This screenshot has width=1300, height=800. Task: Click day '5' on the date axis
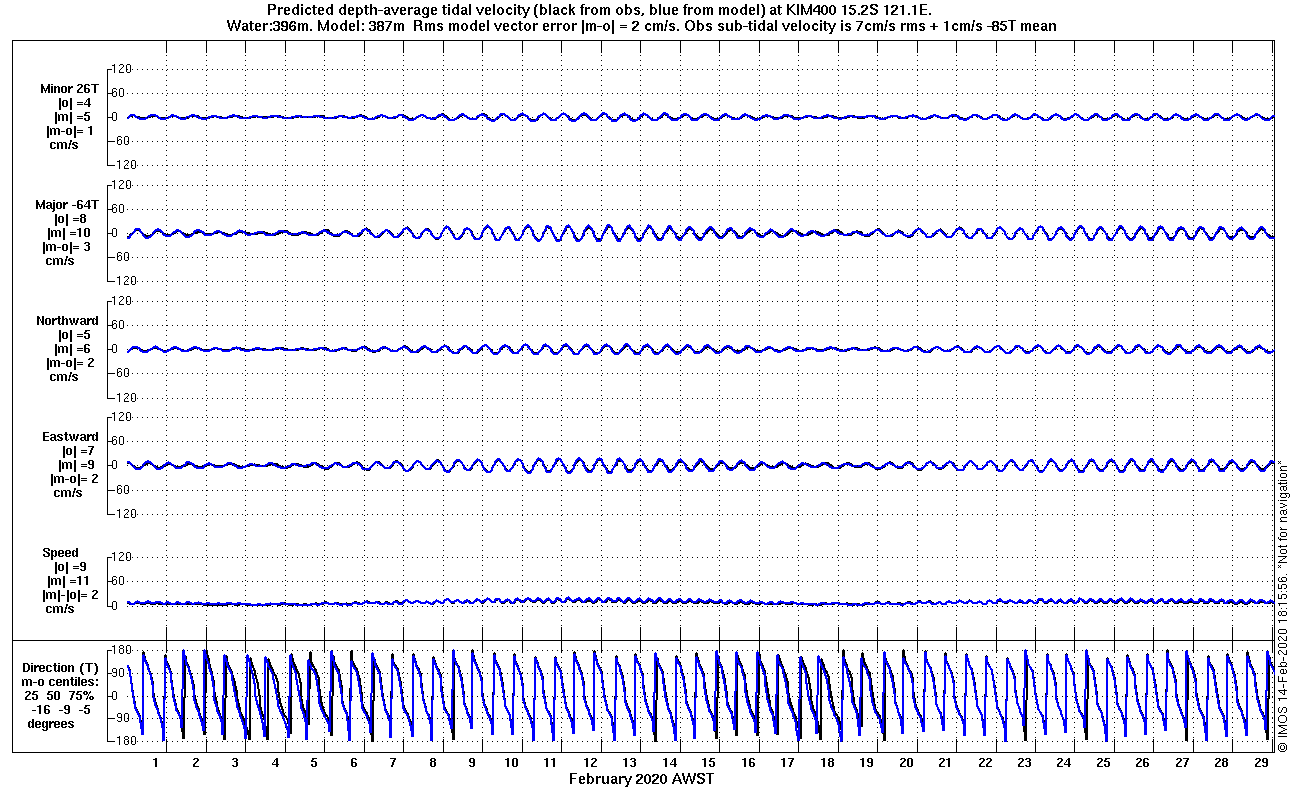314,762
